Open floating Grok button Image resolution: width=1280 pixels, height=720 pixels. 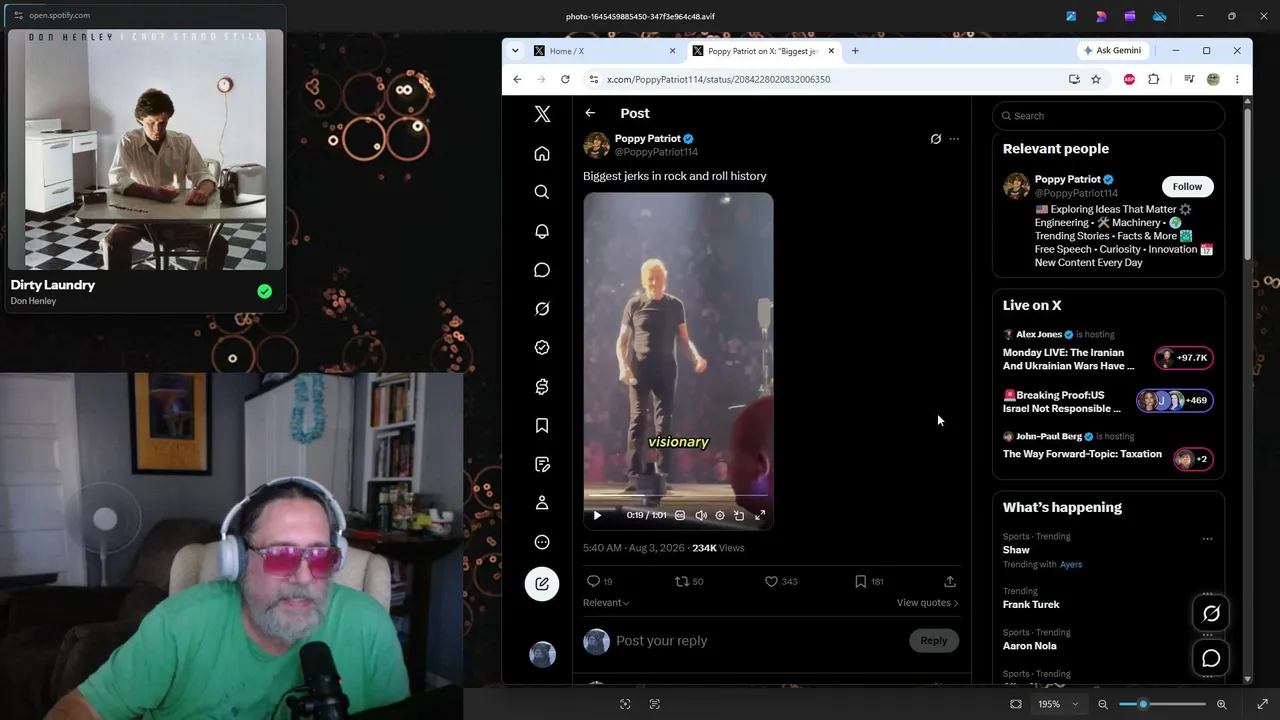[x=1211, y=614]
